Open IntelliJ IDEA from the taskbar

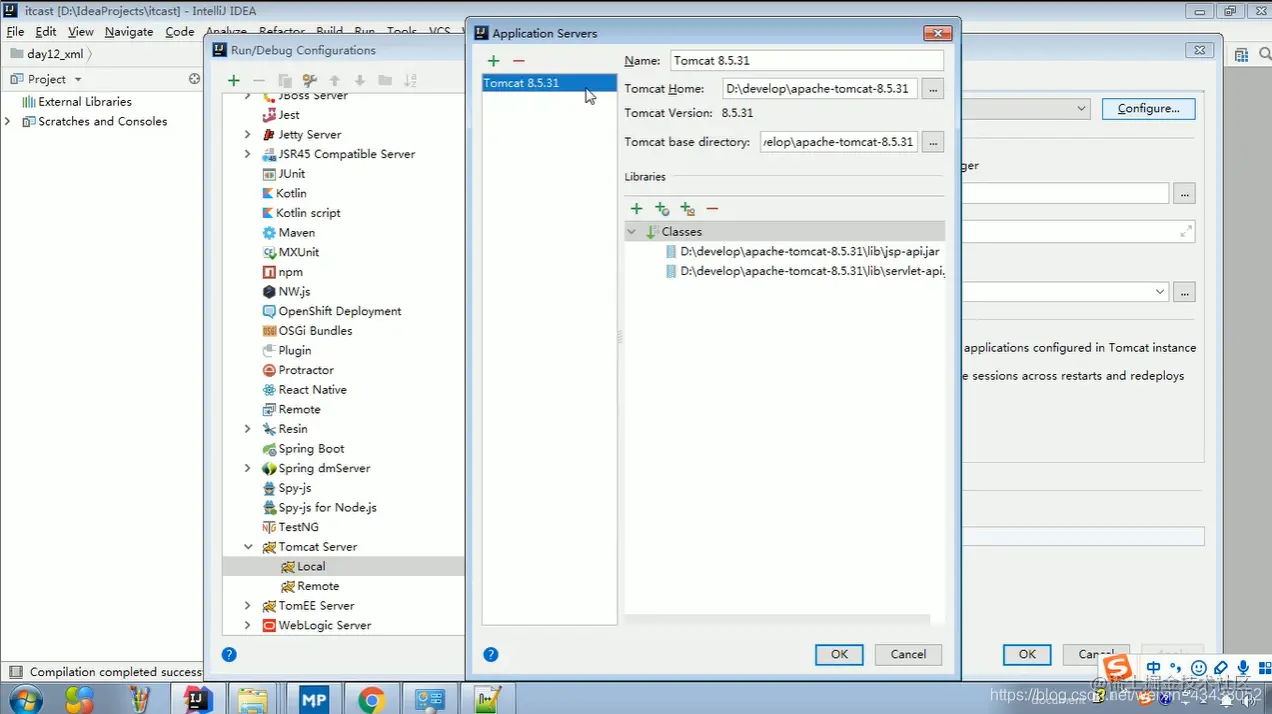[x=198, y=699]
